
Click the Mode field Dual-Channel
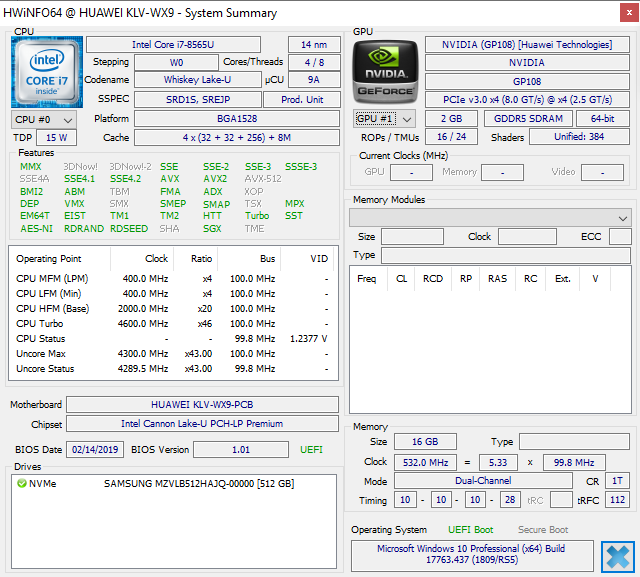[483, 481]
